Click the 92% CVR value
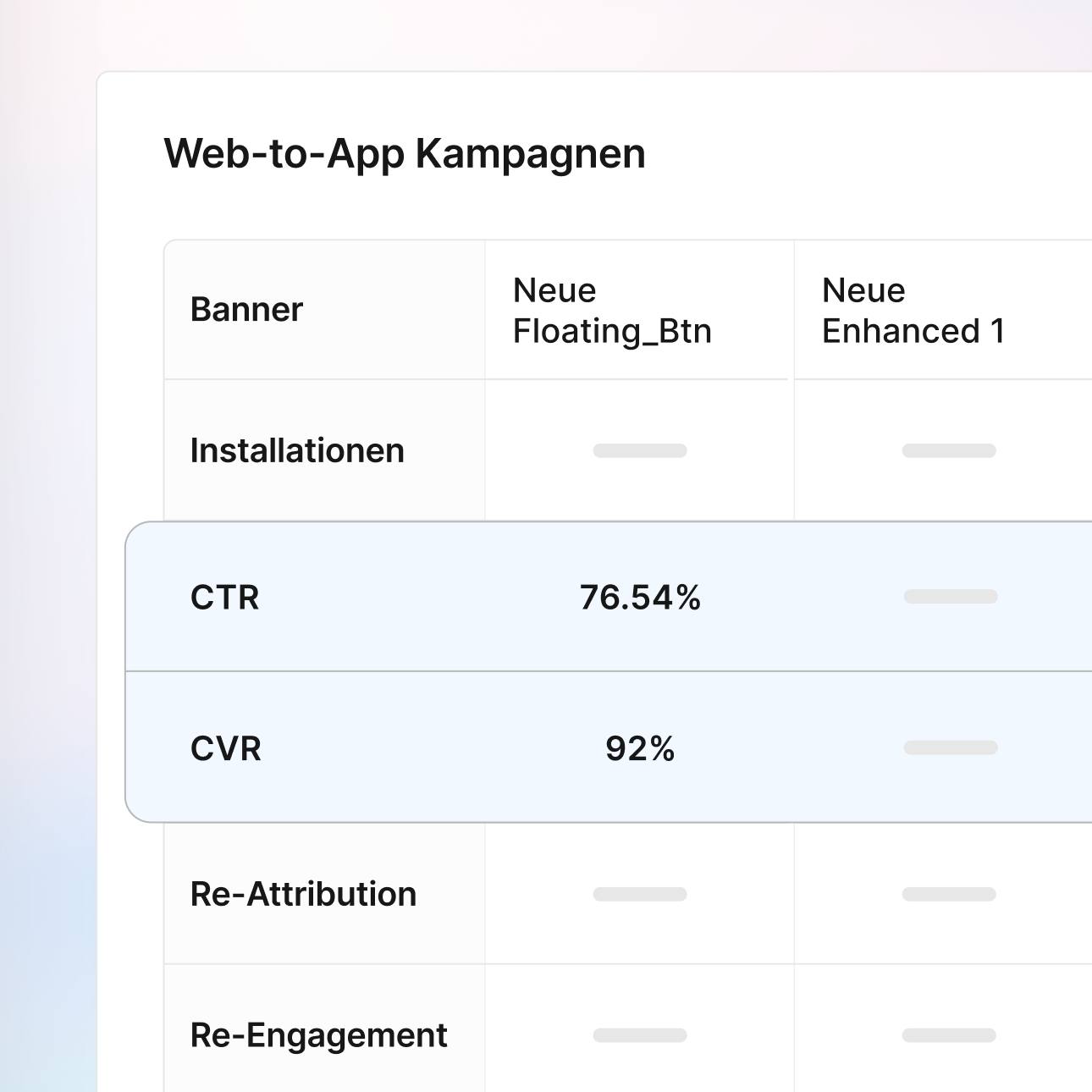Screen dimensions: 1092x1092 (640, 749)
